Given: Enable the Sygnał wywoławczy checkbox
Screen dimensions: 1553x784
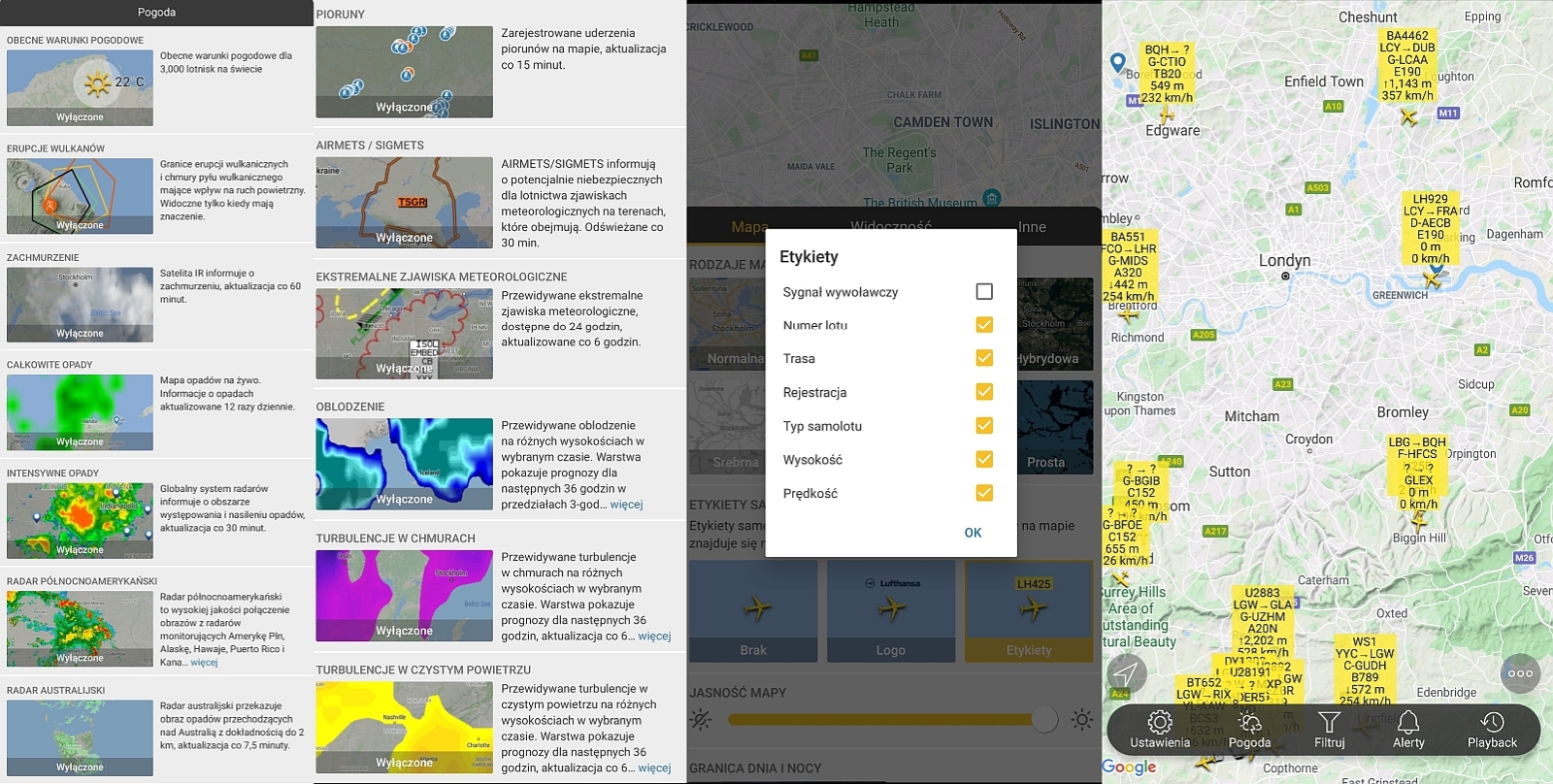Looking at the screenshot, I should click(x=984, y=291).
